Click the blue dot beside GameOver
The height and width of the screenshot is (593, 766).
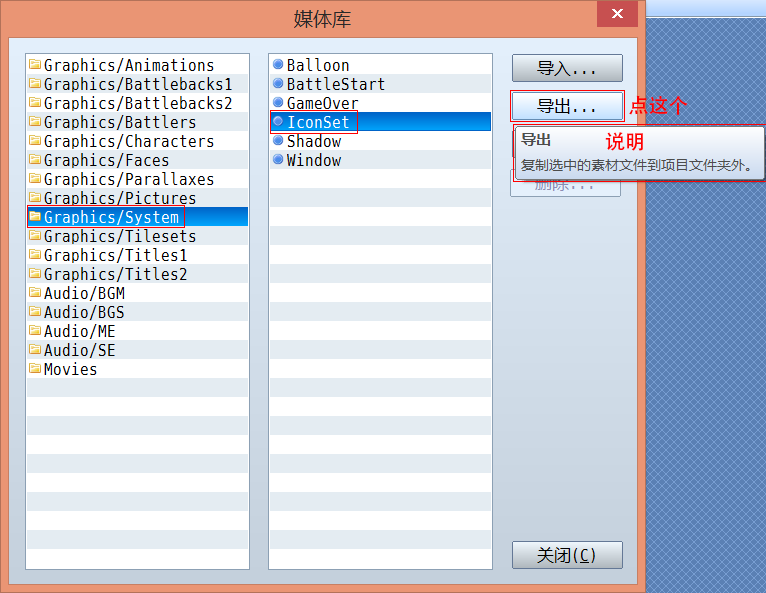(x=278, y=102)
